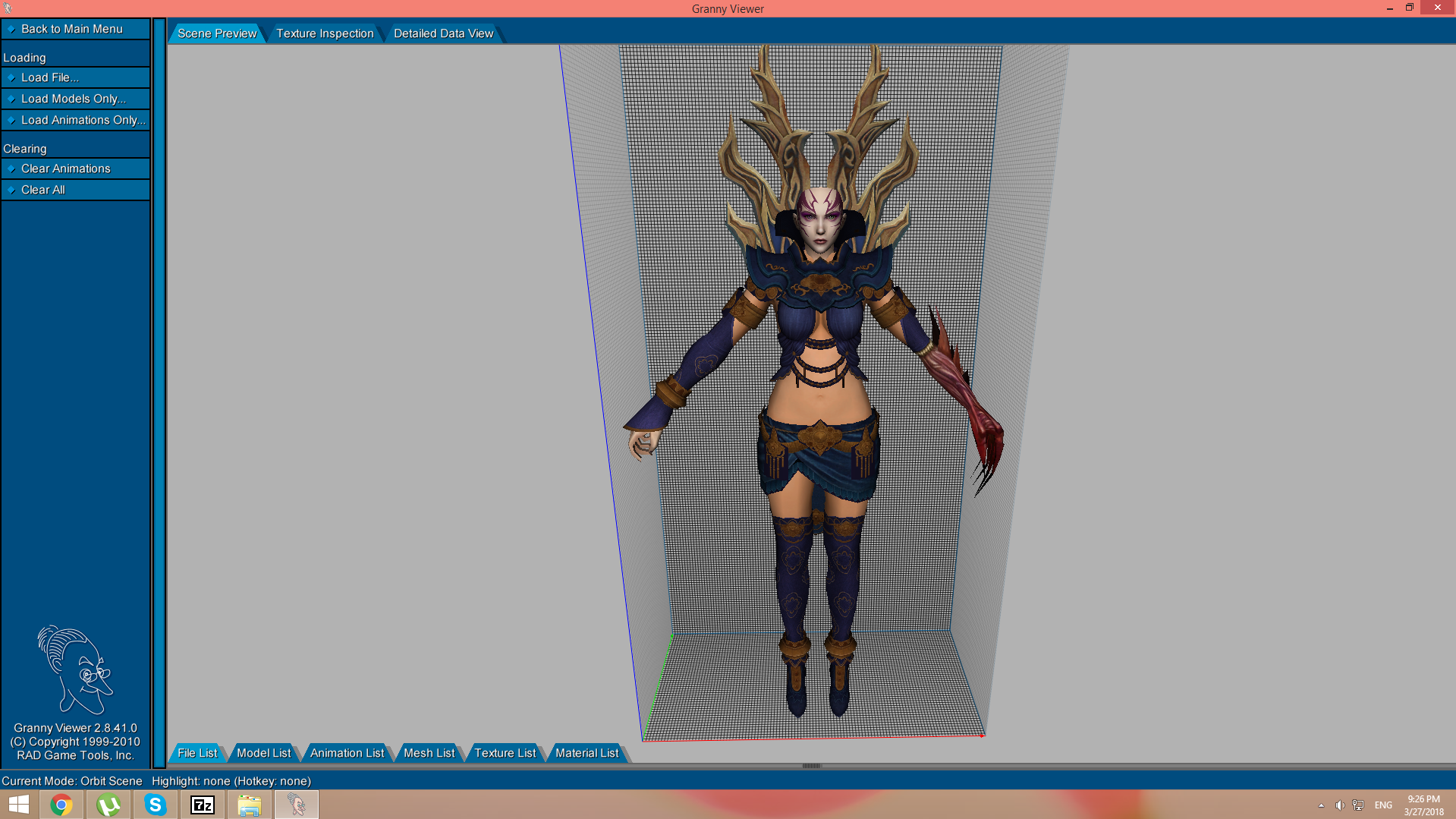The height and width of the screenshot is (819, 1456).
Task: Click 'Current Mode: Orbit Scene' status text
Action: pyautogui.click(x=72, y=781)
